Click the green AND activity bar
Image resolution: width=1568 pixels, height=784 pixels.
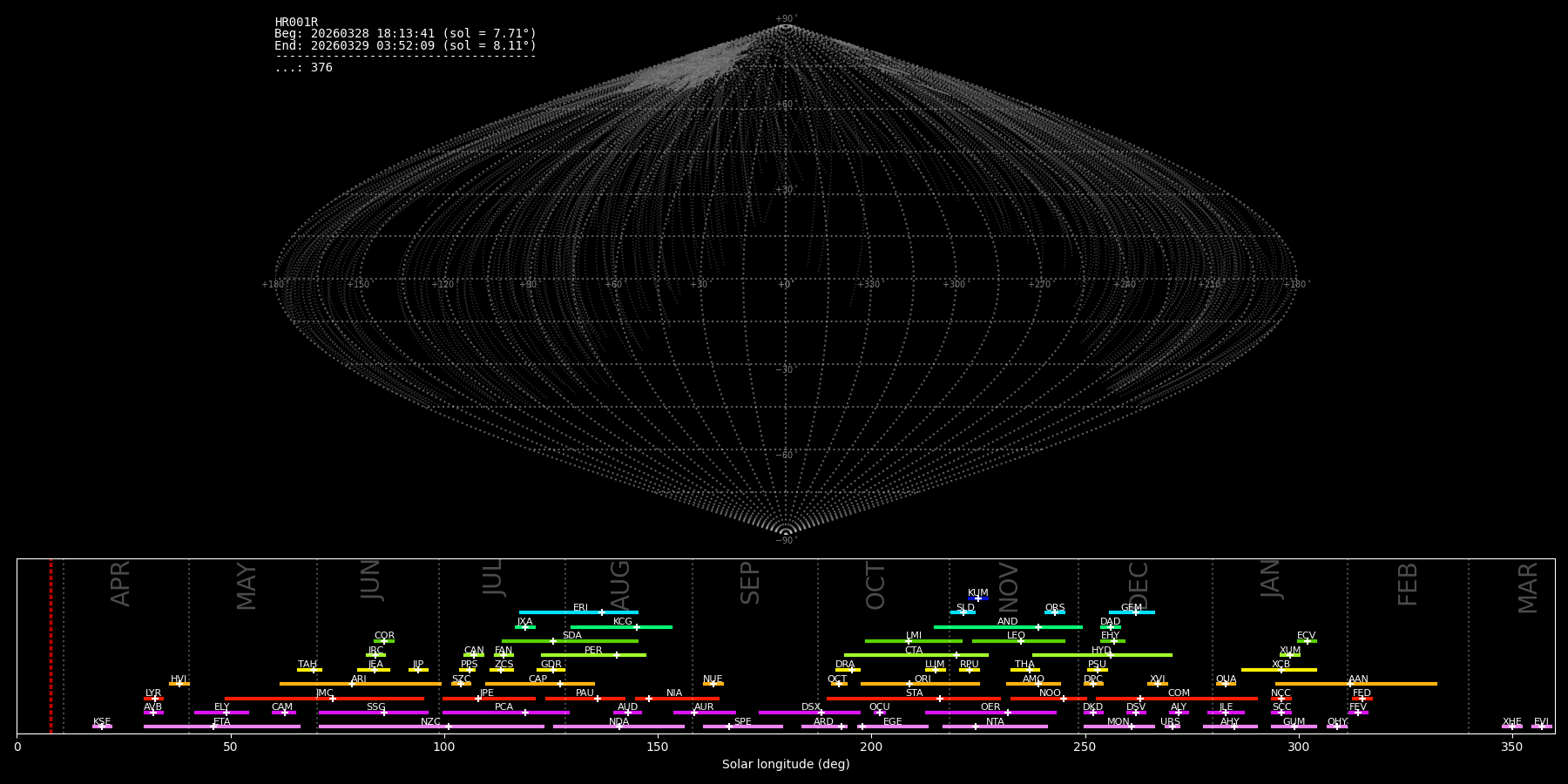click(1008, 627)
